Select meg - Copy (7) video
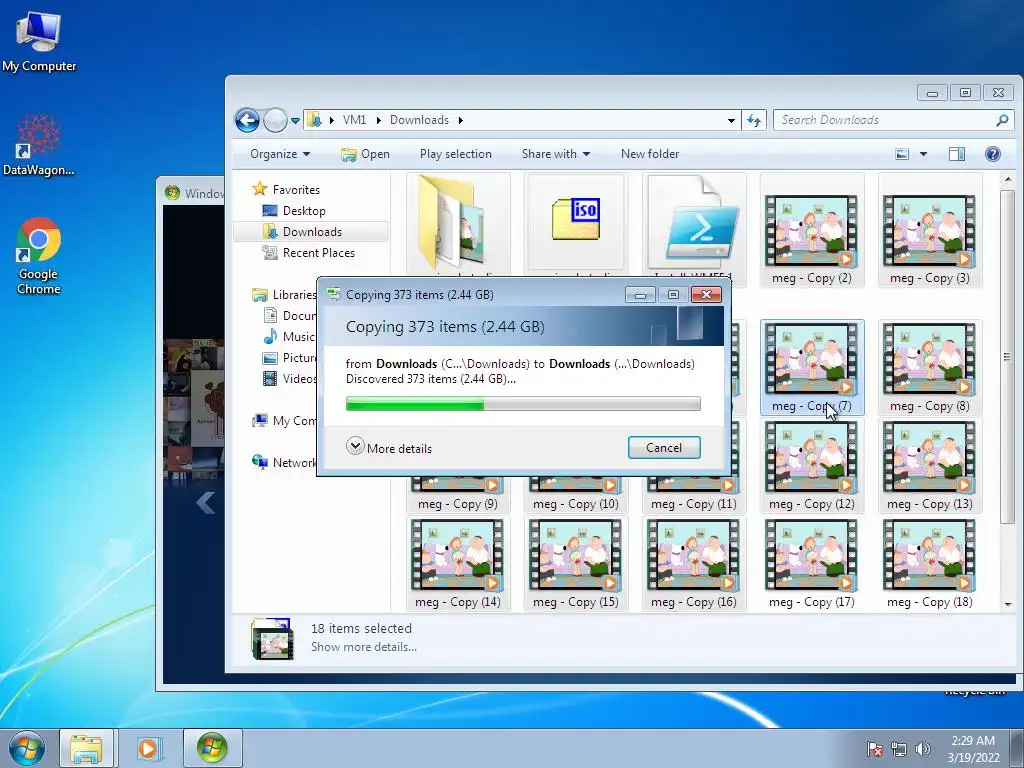1024x768 pixels. click(x=812, y=368)
